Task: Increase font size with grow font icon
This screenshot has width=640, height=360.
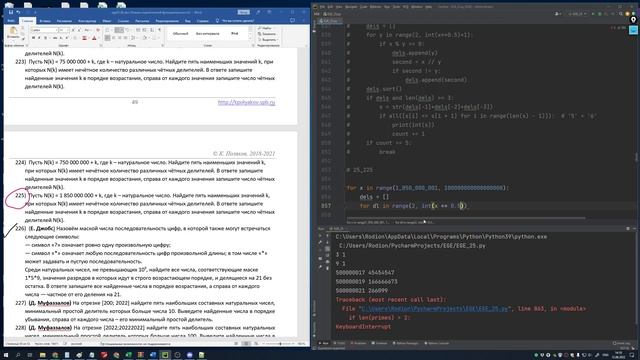Action: coord(73,30)
